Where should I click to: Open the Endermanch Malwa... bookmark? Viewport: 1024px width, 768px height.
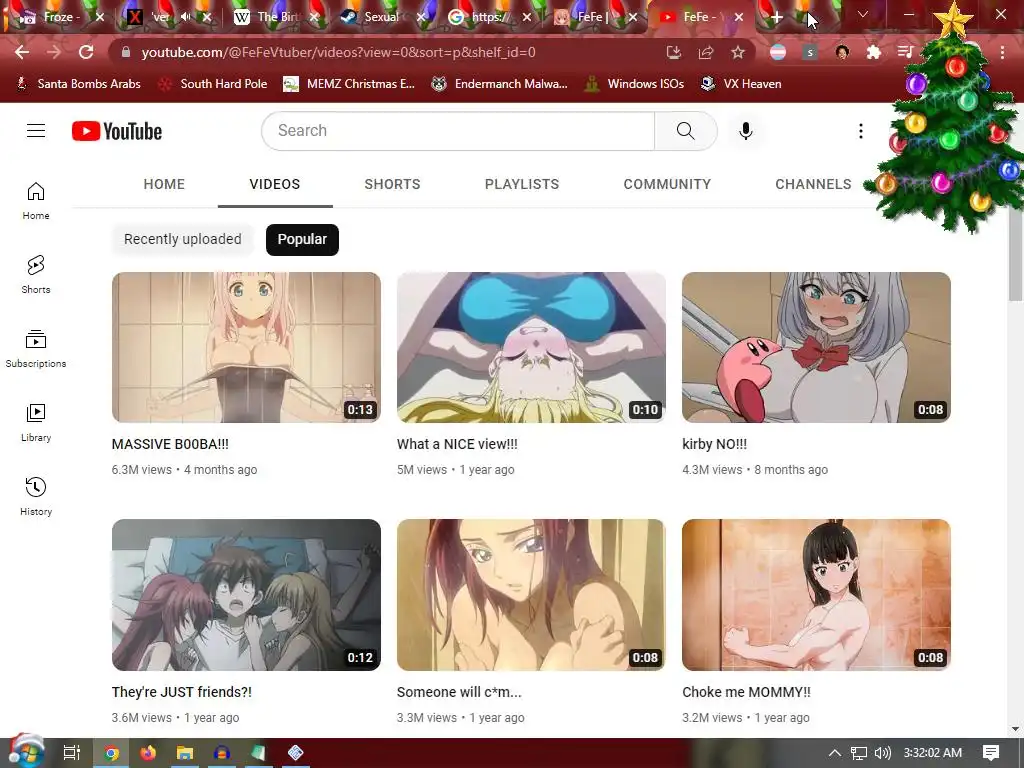[500, 84]
